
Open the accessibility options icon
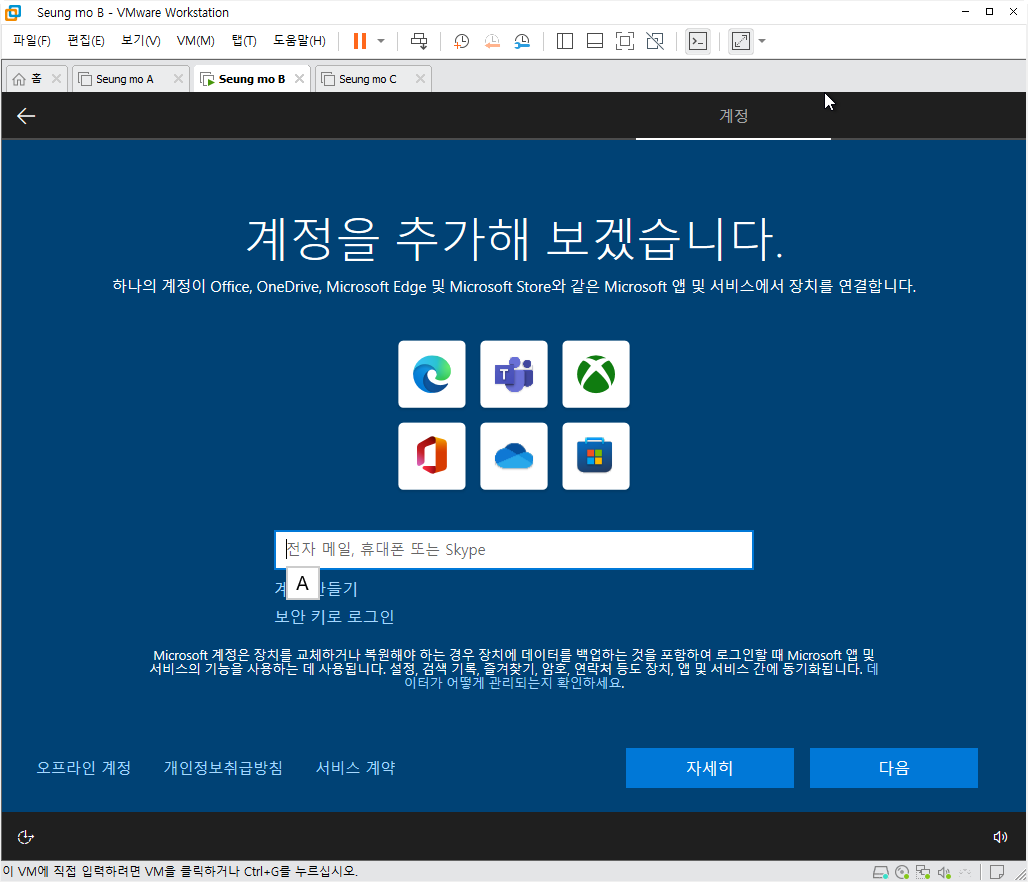(26, 837)
